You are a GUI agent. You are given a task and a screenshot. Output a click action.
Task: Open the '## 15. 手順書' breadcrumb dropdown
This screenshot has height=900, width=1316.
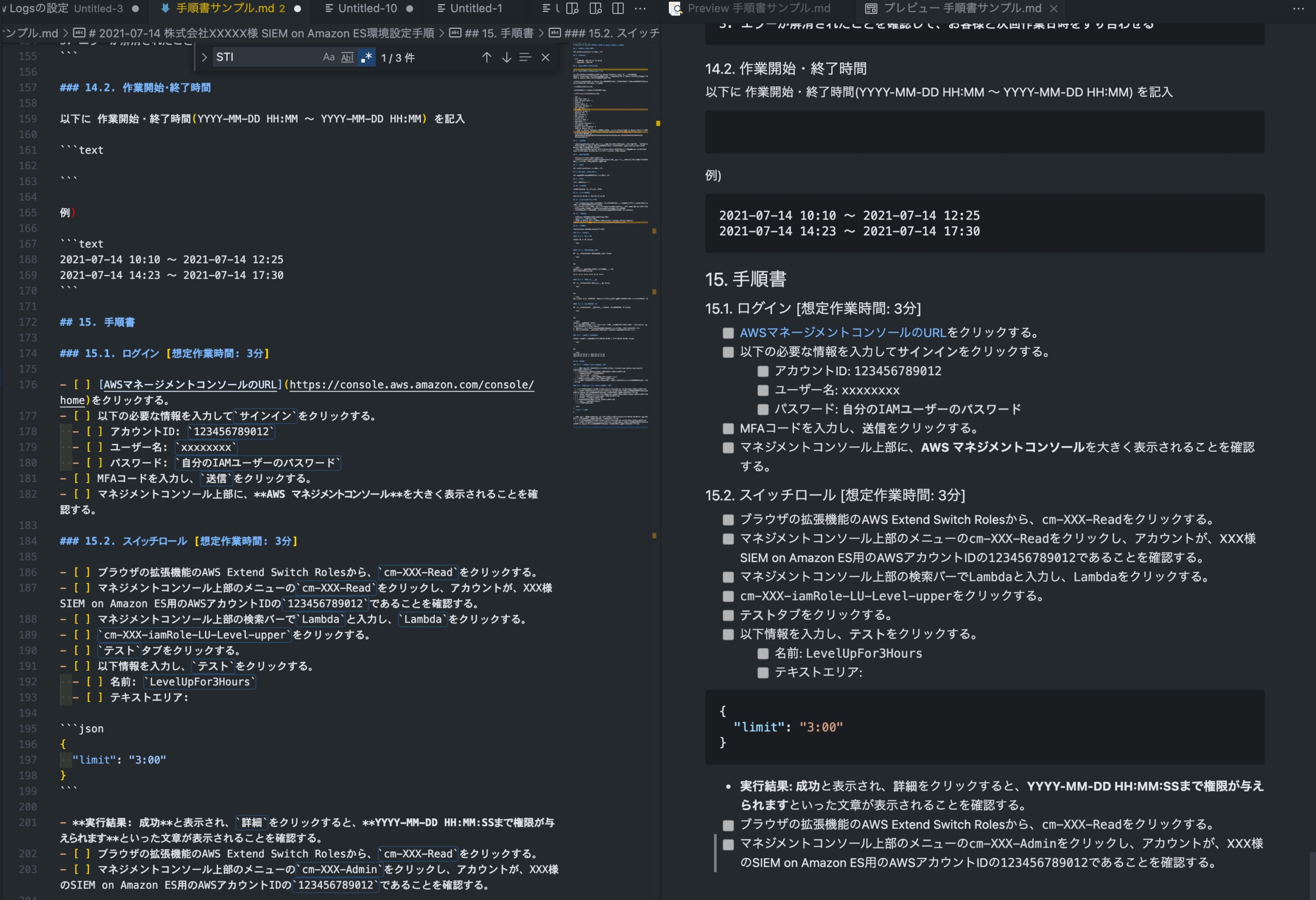click(x=501, y=33)
